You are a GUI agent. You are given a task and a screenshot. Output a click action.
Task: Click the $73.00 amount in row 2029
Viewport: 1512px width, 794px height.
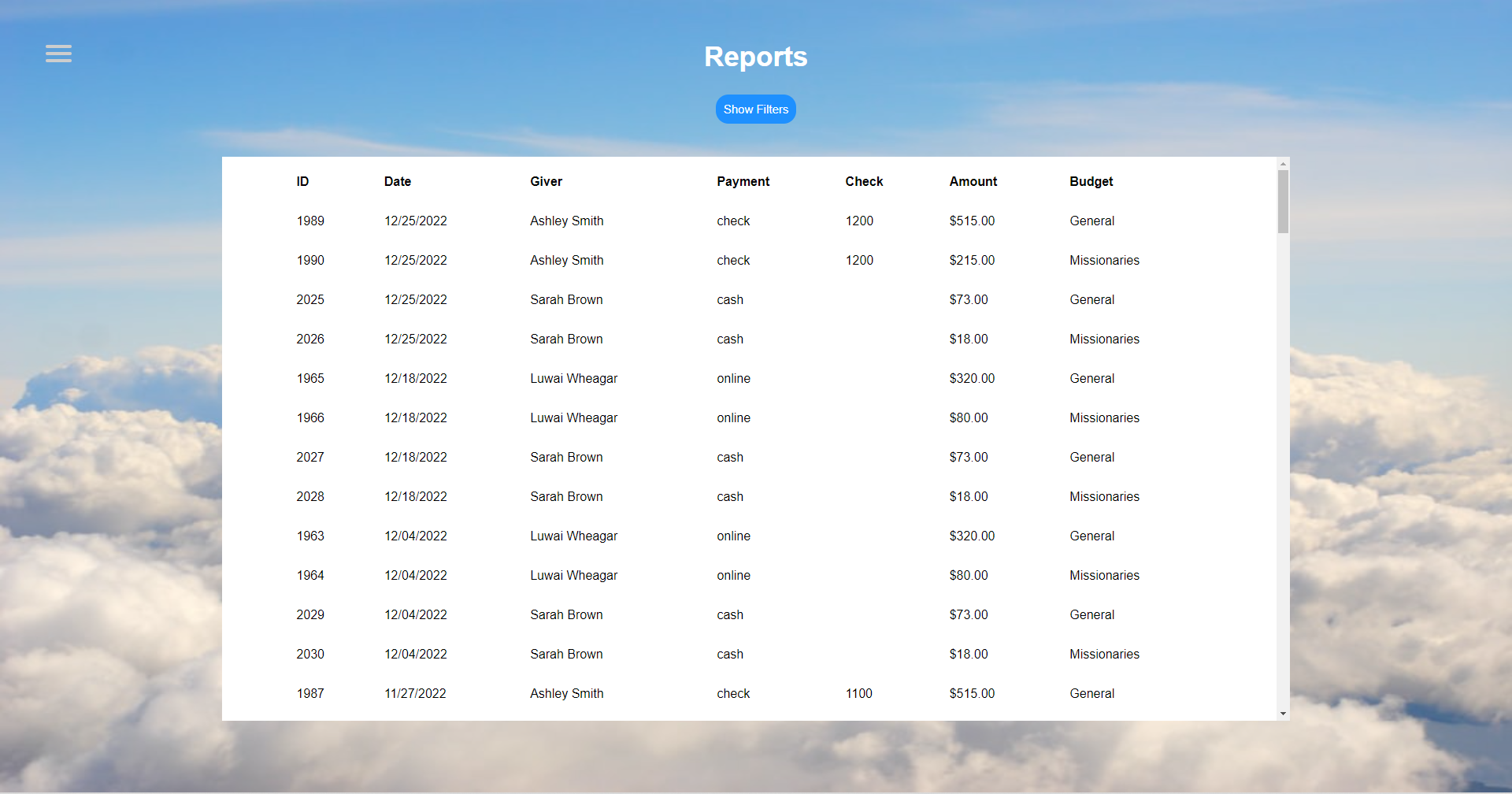pyautogui.click(x=969, y=614)
